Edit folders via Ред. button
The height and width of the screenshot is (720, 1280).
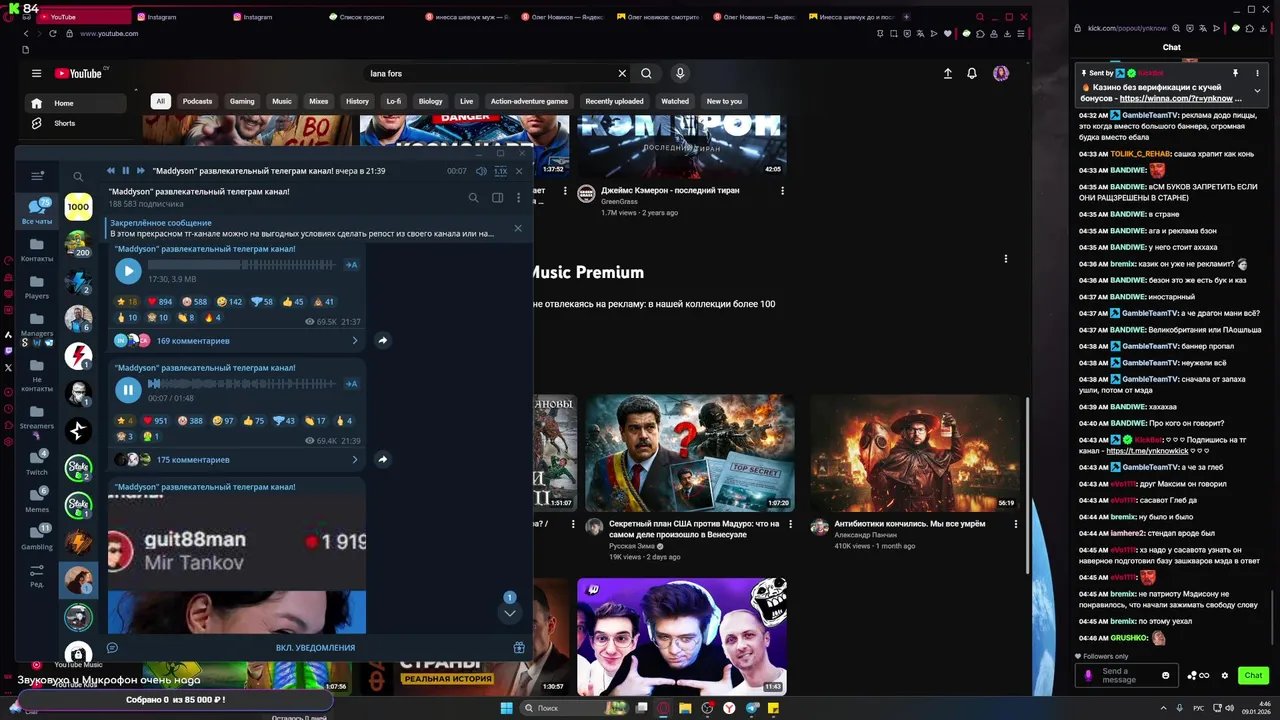[x=37, y=575]
